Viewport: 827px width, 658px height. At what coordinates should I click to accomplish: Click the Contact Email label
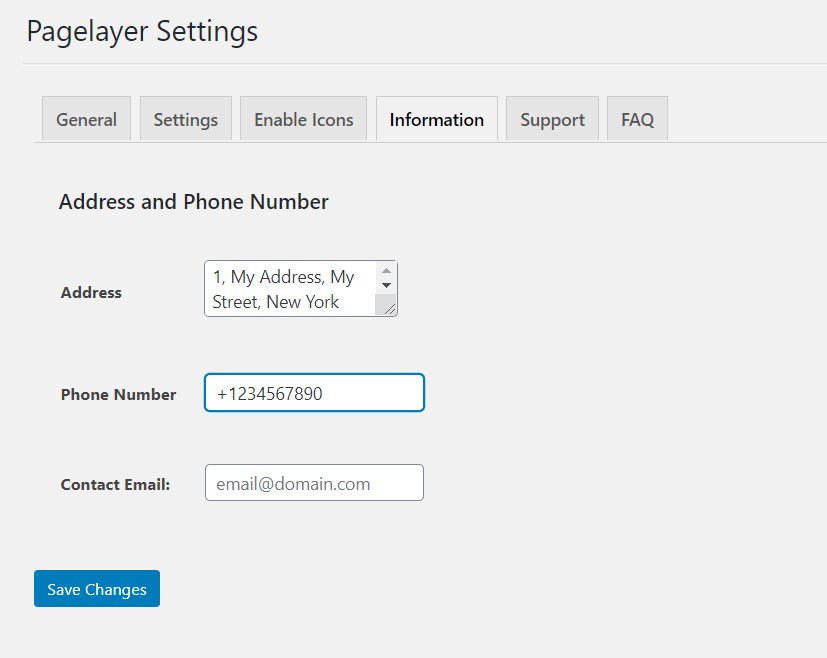click(115, 484)
